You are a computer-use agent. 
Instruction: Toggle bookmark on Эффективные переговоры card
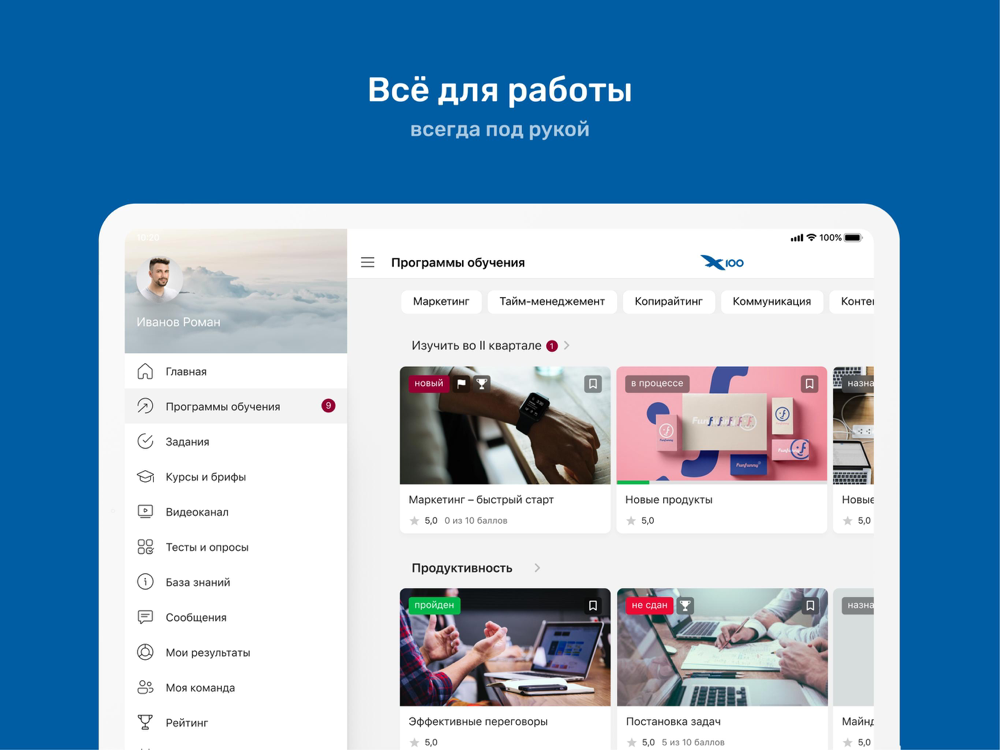point(592,605)
